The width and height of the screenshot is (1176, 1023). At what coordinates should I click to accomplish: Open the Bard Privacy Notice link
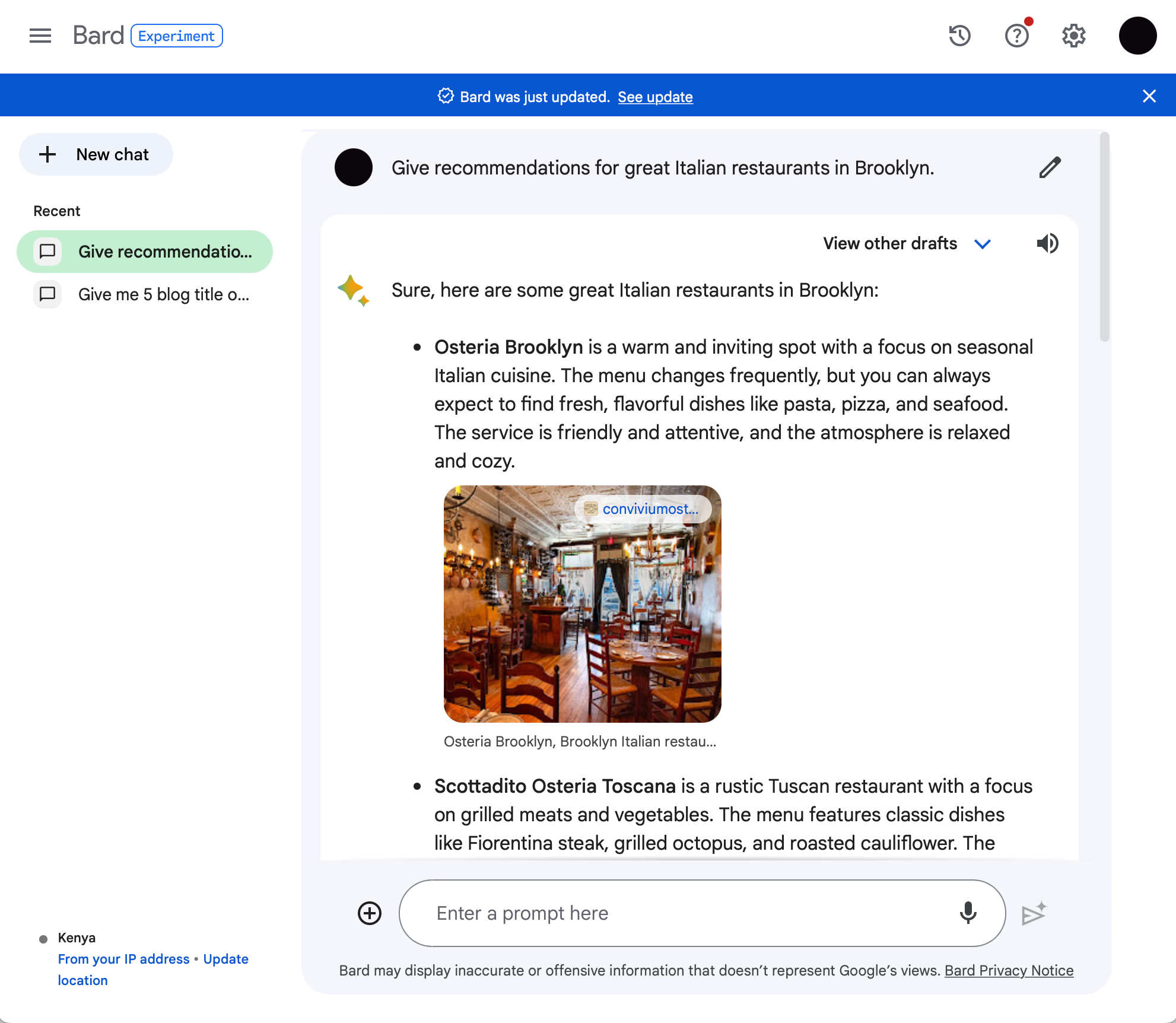pyautogui.click(x=1009, y=970)
